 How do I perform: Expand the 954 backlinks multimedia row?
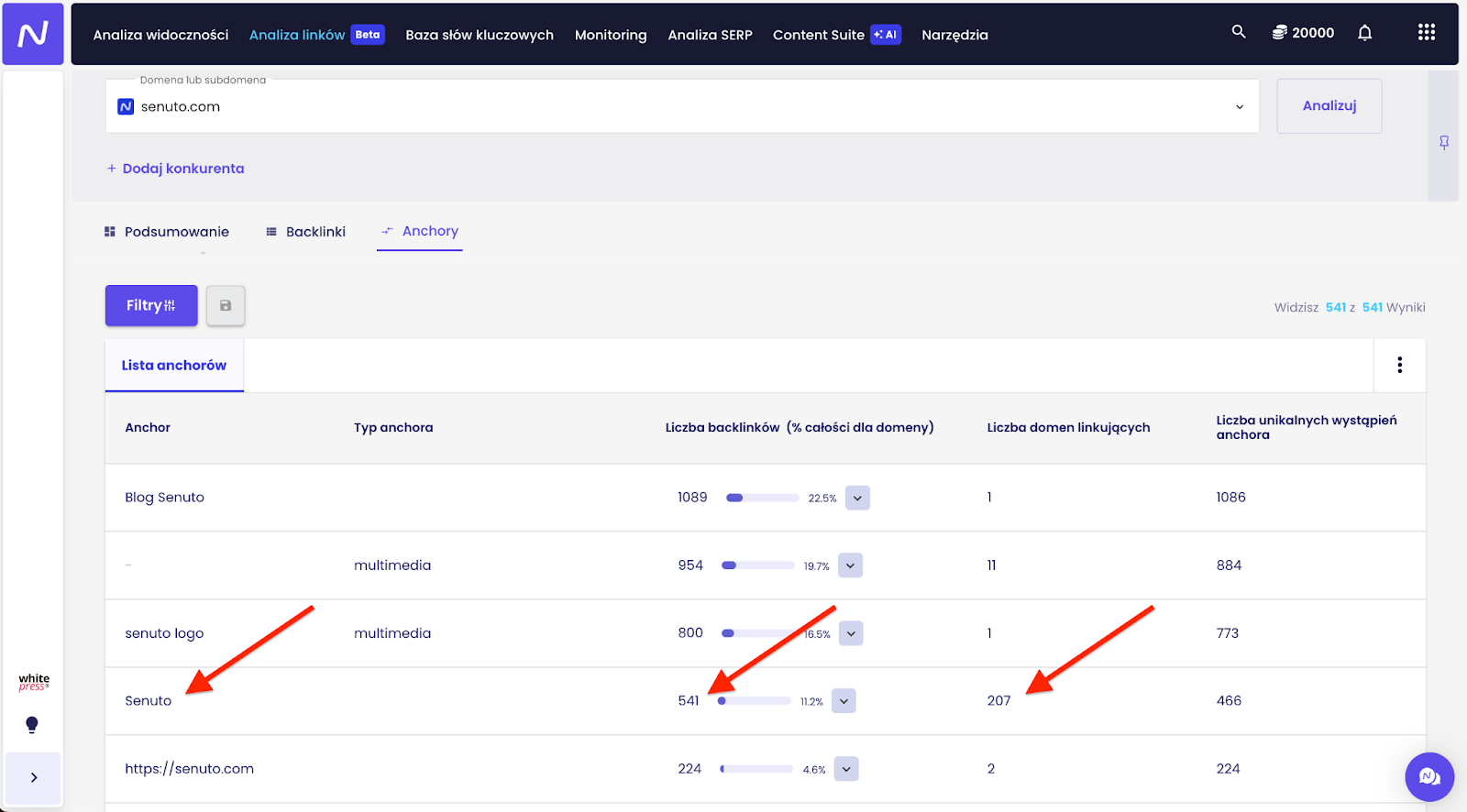point(850,565)
